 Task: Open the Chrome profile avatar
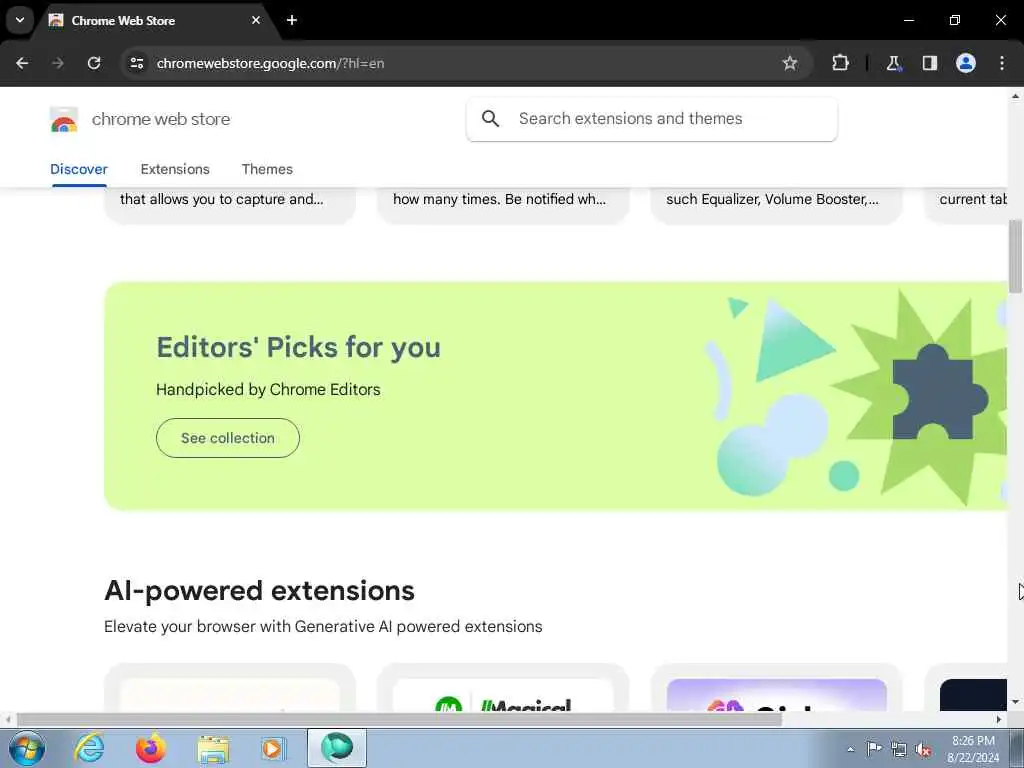point(966,63)
